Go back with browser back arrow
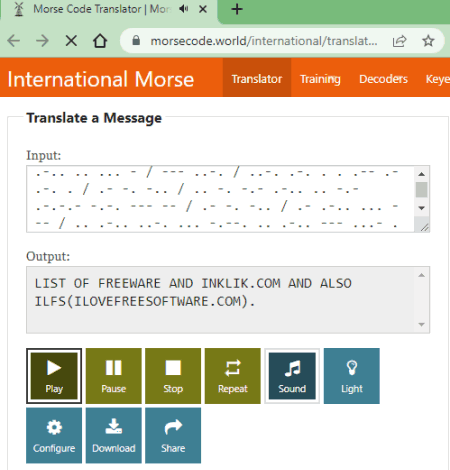This screenshot has height=470, width=450. (14, 41)
